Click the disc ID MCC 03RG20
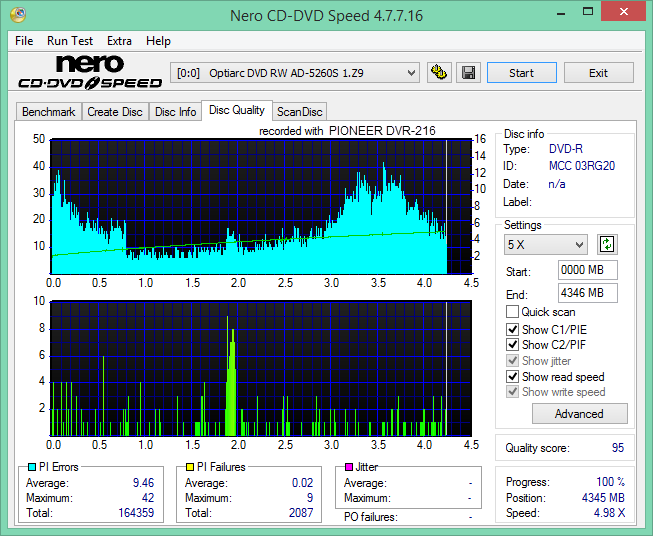The height and width of the screenshot is (536, 653). pyautogui.click(x=582, y=166)
